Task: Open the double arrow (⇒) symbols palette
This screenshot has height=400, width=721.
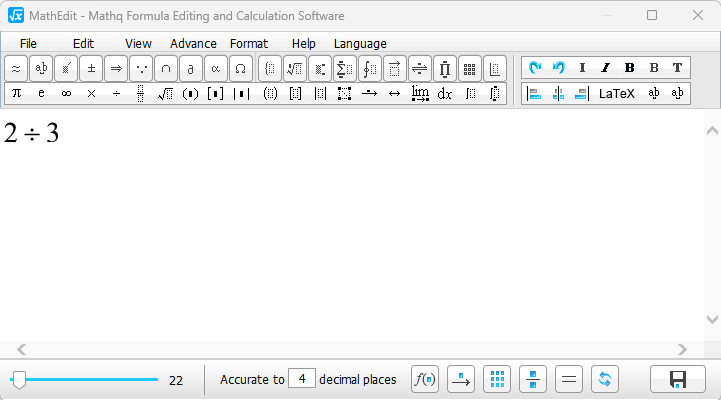Action: click(116, 69)
